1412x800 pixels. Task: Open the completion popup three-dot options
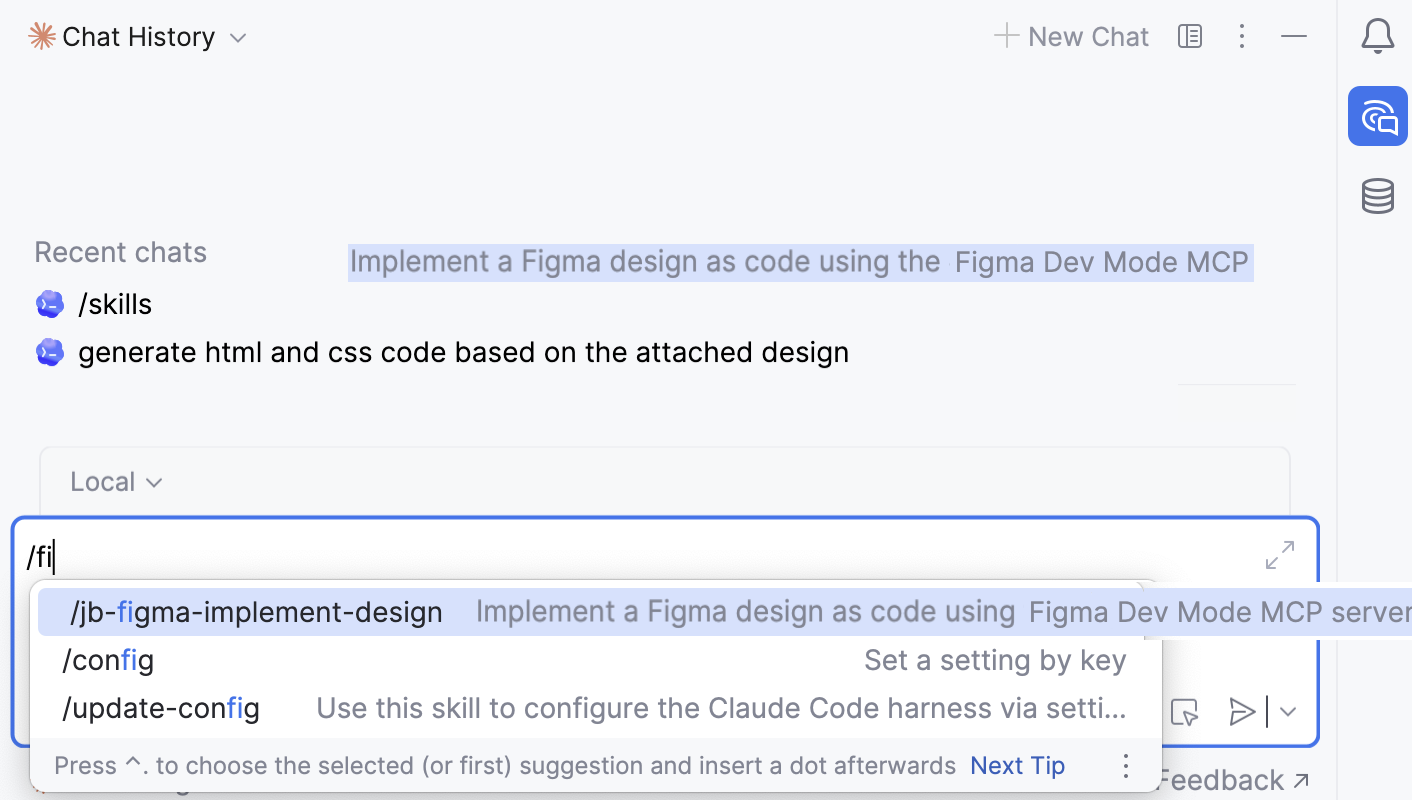[1126, 766]
